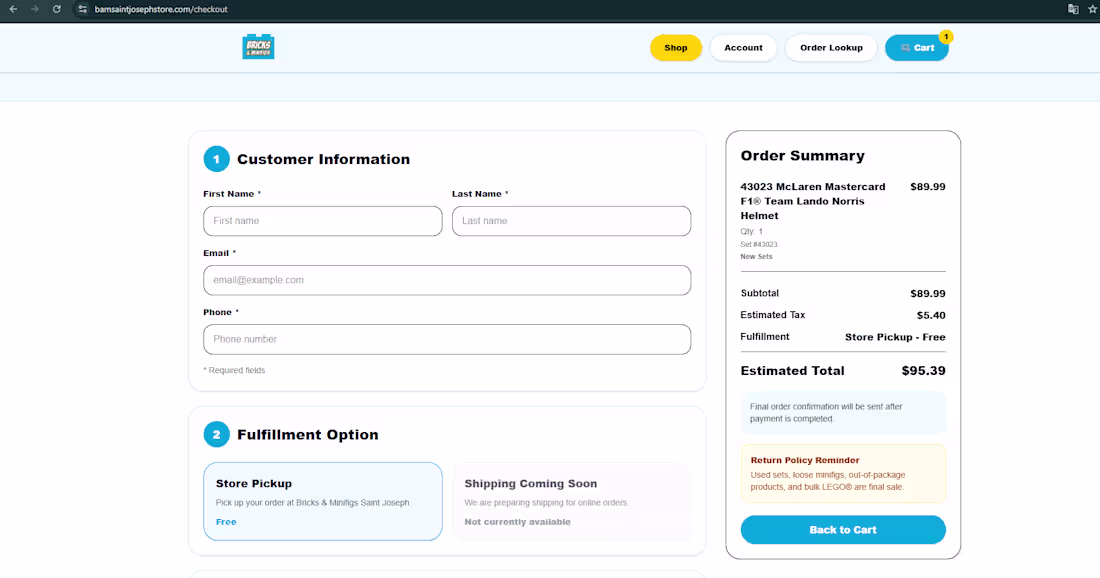The image size is (1100, 578).
Task: Click the 'New Sets' label
Action: [x=756, y=257]
